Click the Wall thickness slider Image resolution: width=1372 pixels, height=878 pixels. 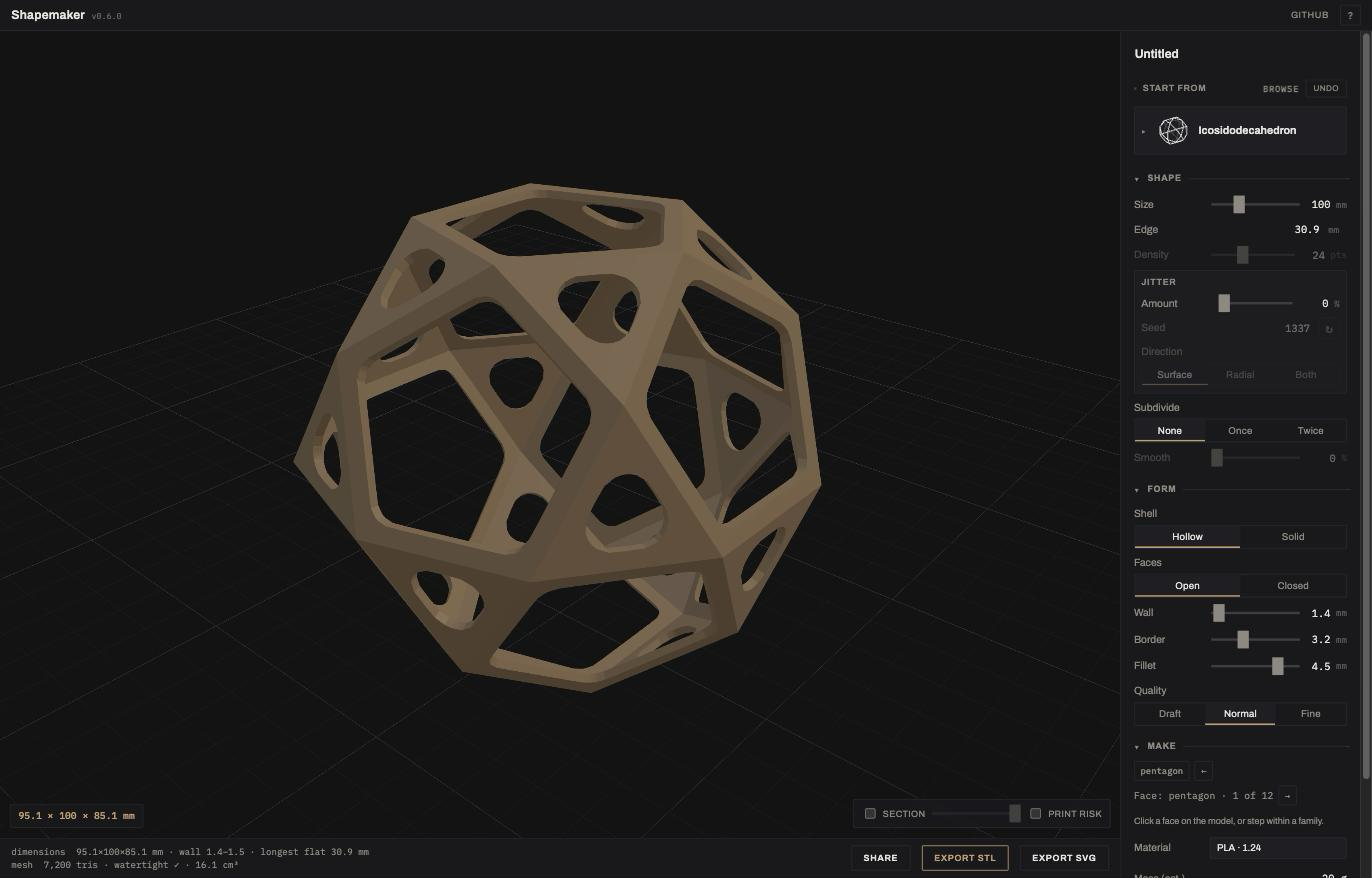coord(1255,613)
